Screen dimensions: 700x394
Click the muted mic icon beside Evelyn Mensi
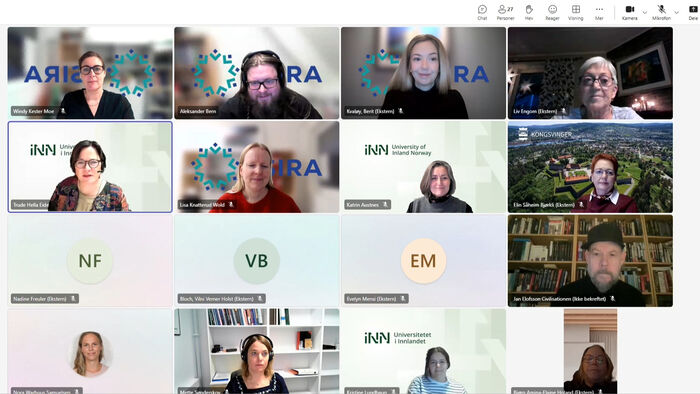[403, 299]
